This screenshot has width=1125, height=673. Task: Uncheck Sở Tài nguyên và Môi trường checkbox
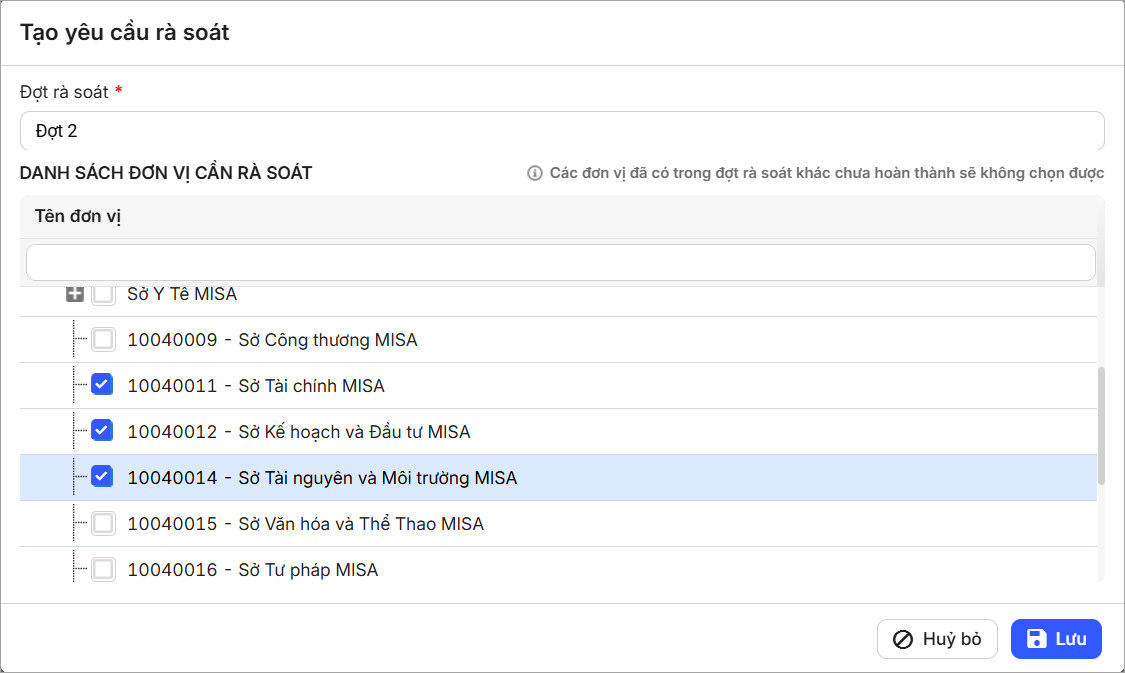pos(102,477)
